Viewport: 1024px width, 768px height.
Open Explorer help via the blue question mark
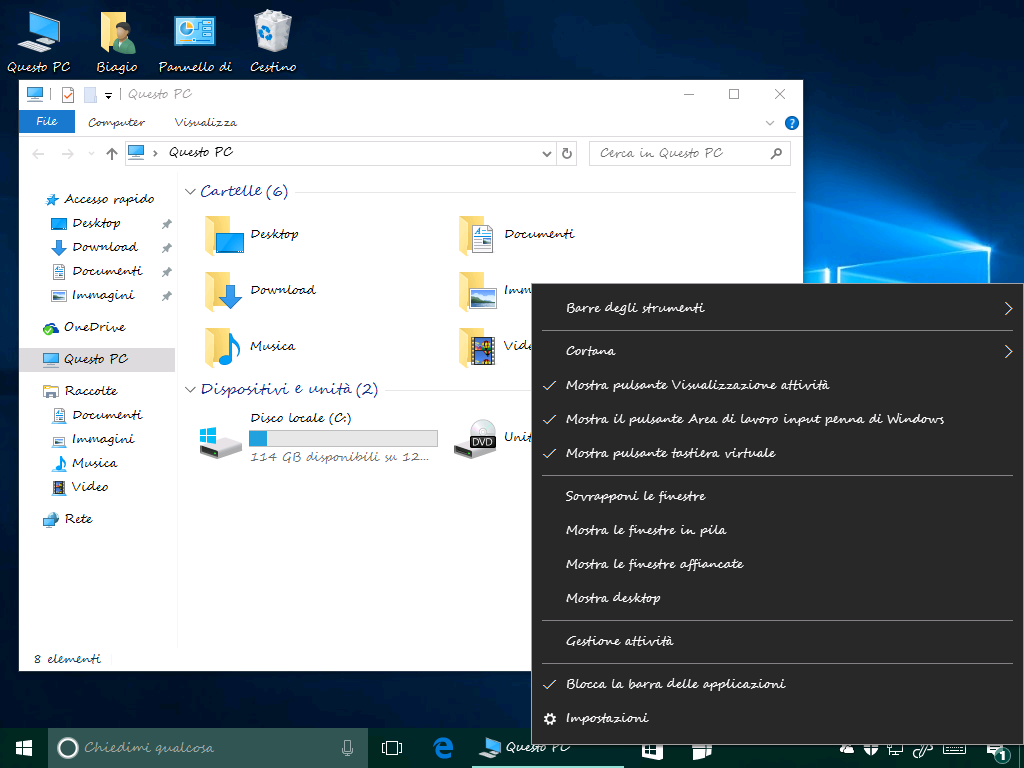792,123
